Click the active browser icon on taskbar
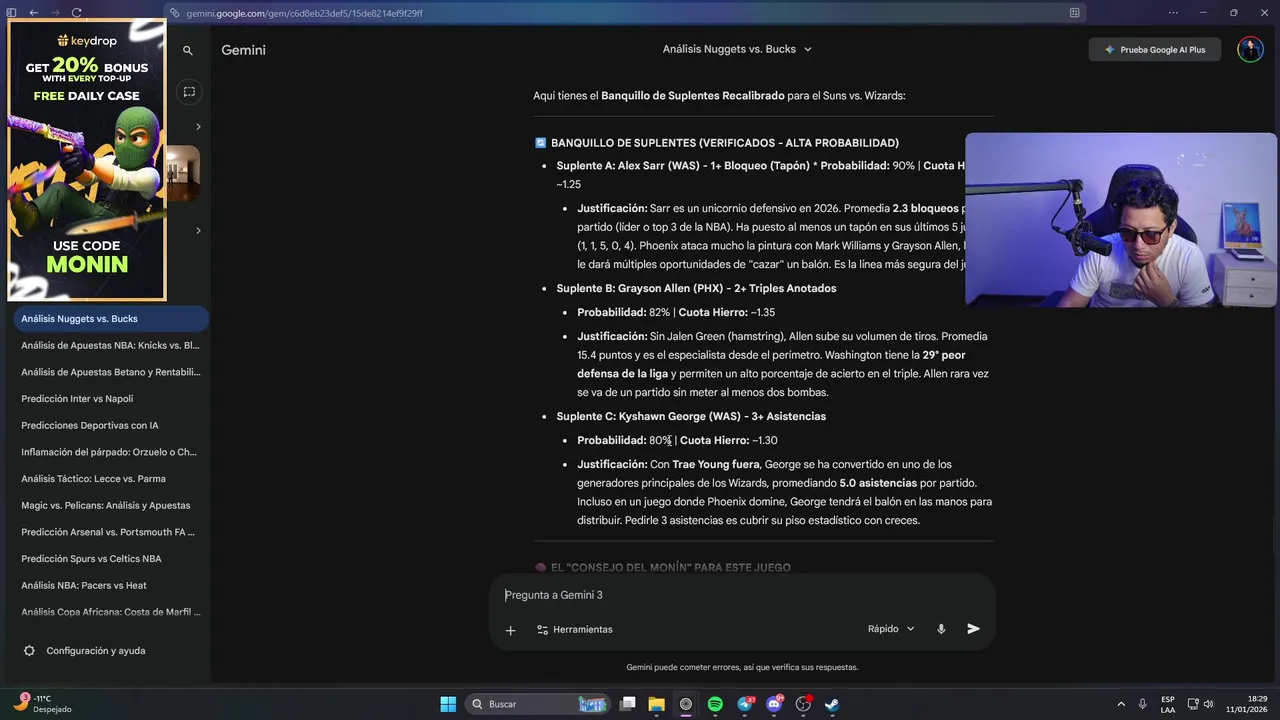This screenshot has width=1280, height=720. click(x=686, y=704)
